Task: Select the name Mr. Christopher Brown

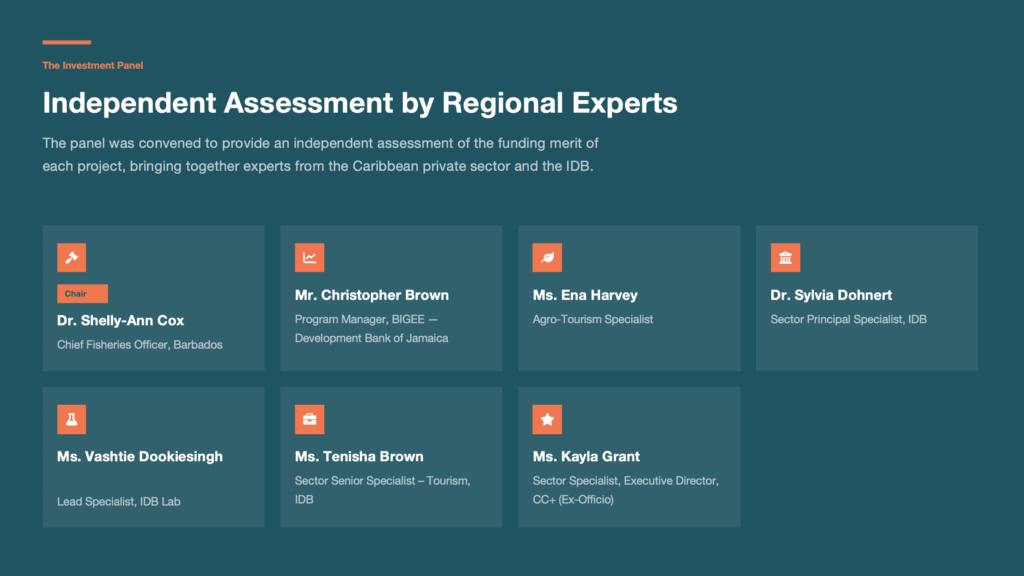Action: pyautogui.click(x=371, y=295)
